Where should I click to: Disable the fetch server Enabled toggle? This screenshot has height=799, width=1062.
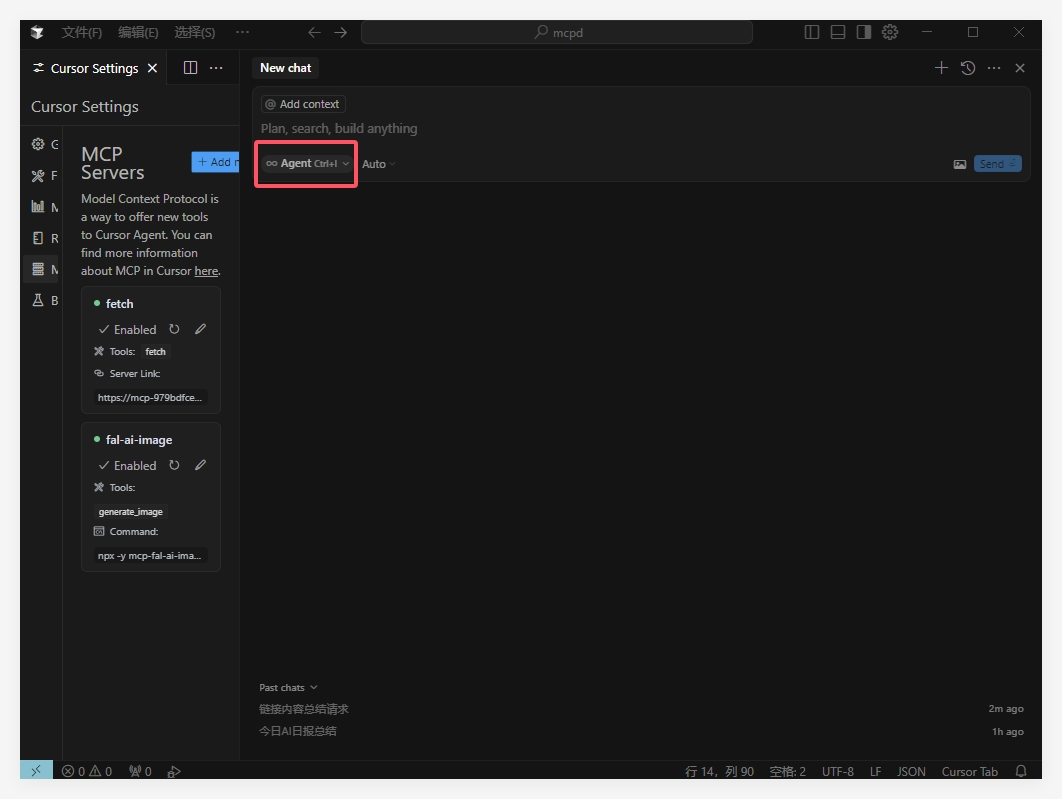point(127,329)
